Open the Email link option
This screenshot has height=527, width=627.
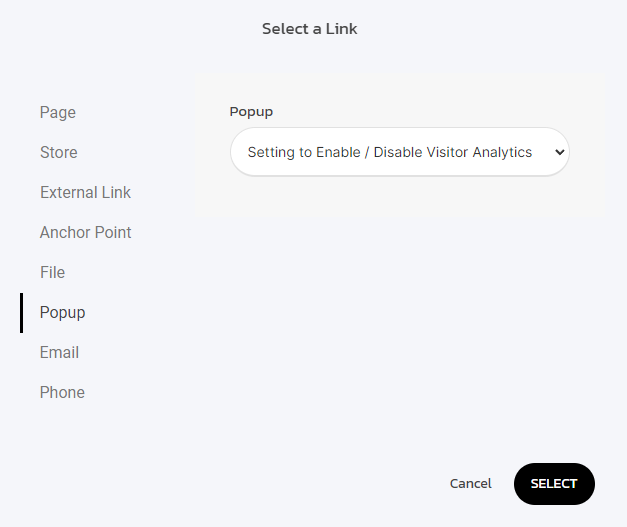pyautogui.click(x=59, y=352)
